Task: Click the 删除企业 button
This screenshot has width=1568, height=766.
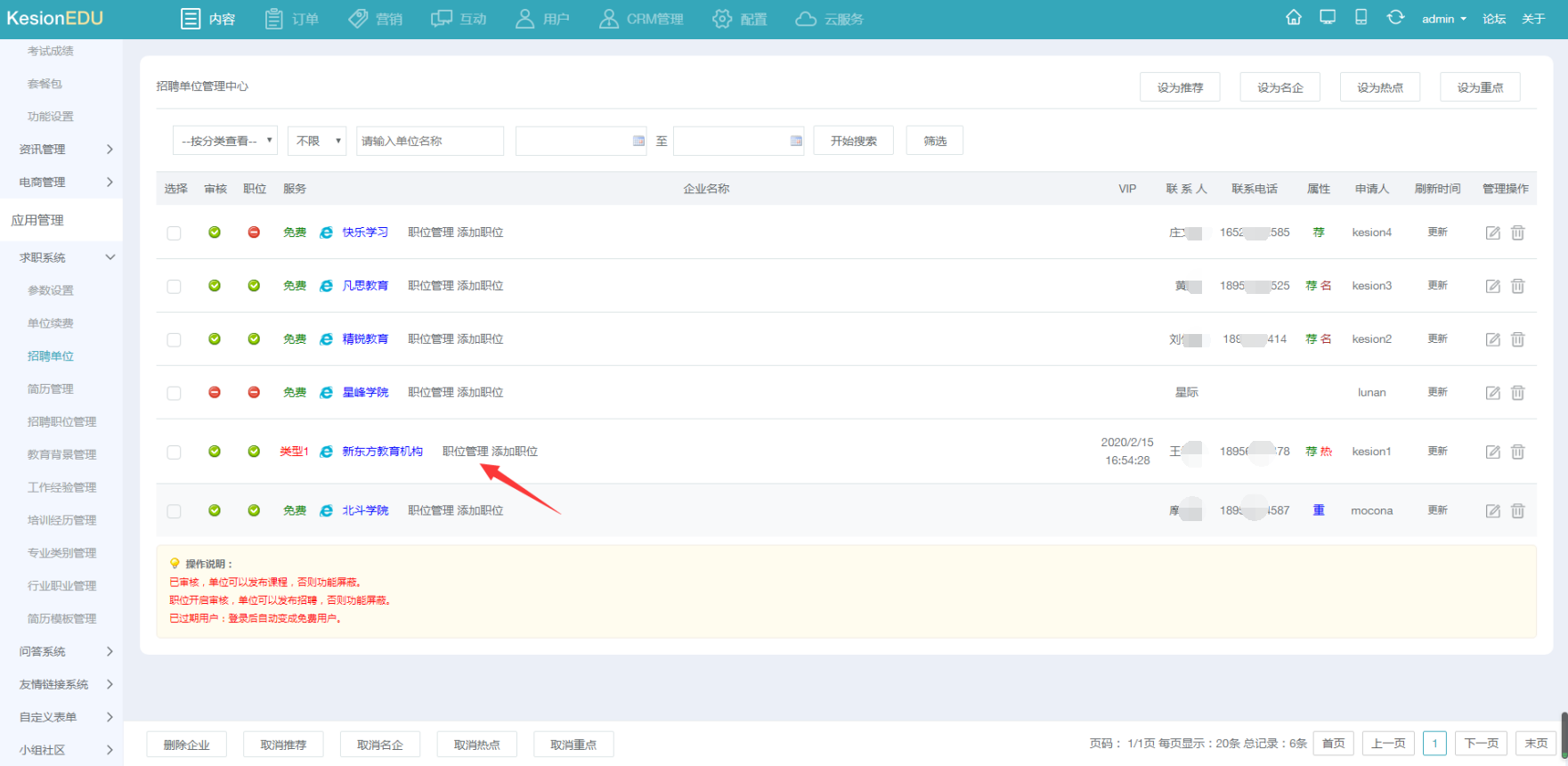Action: point(187,745)
